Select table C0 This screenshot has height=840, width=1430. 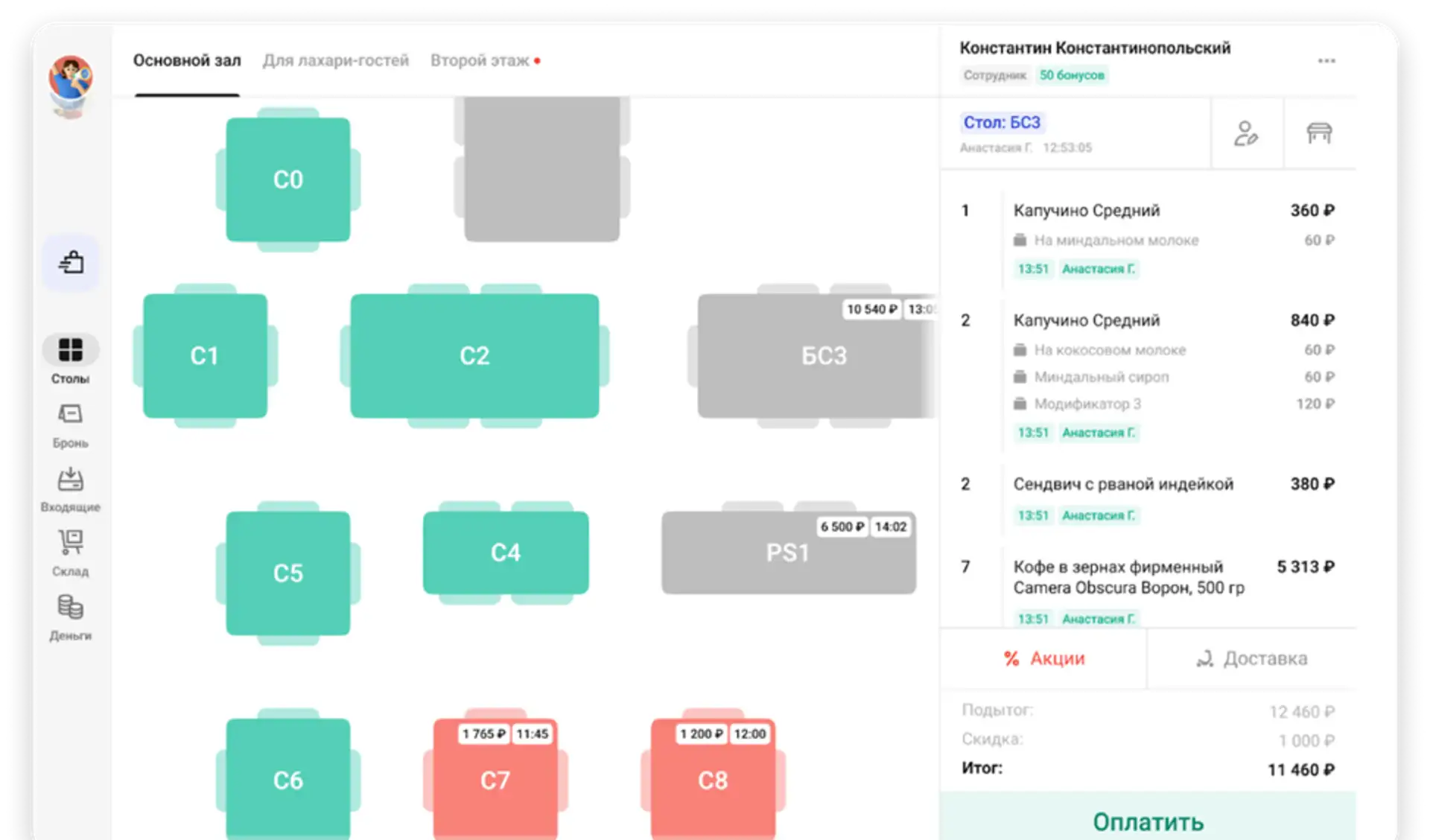click(287, 179)
